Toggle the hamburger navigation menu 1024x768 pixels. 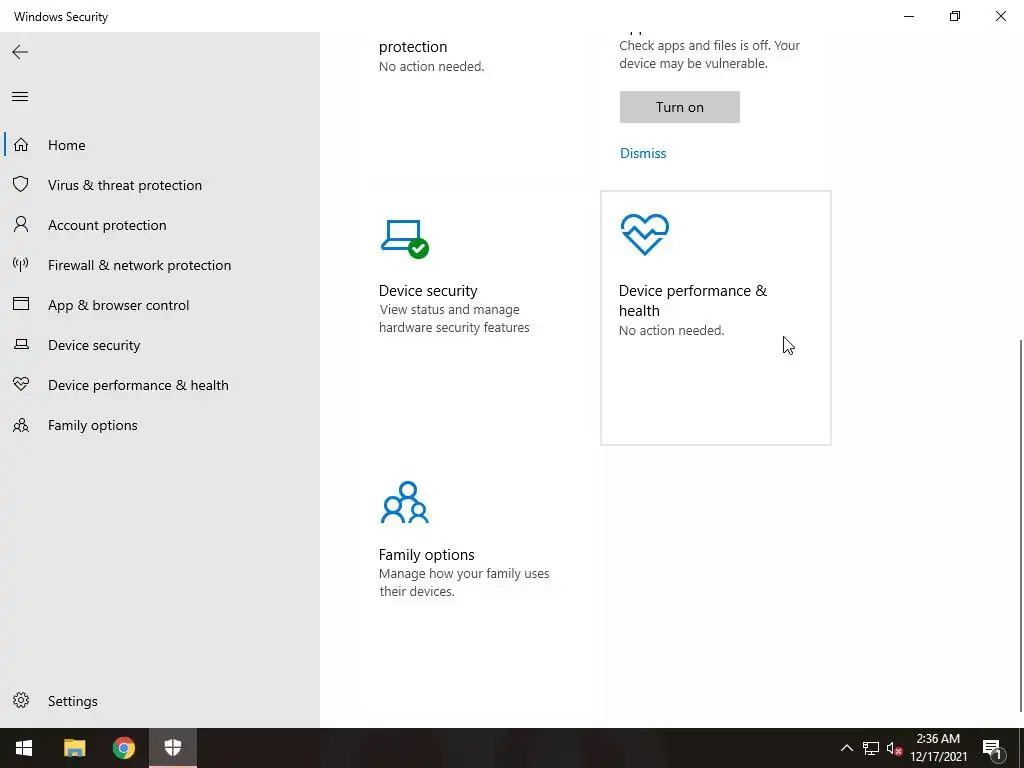(x=20, y=97)
